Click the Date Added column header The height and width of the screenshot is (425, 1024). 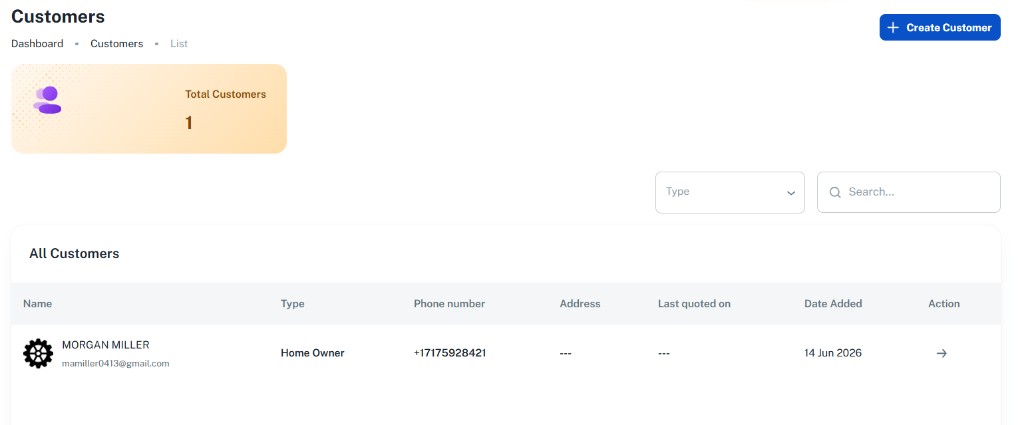click(833, 304)
